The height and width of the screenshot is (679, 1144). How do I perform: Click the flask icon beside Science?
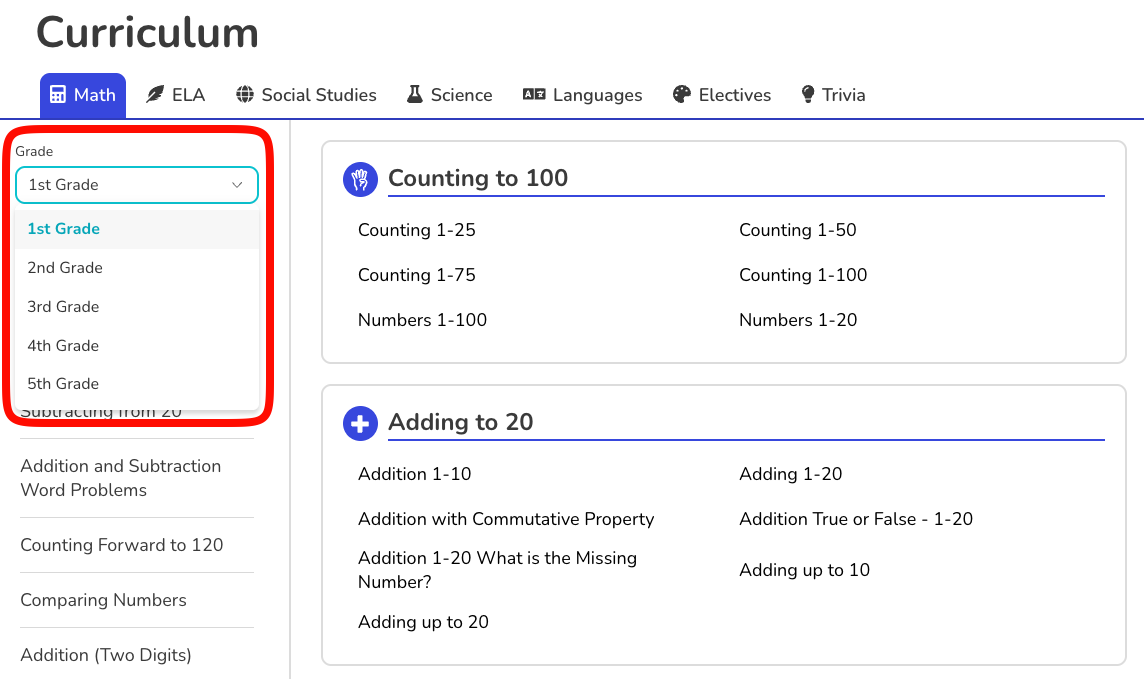click(414, 95)
